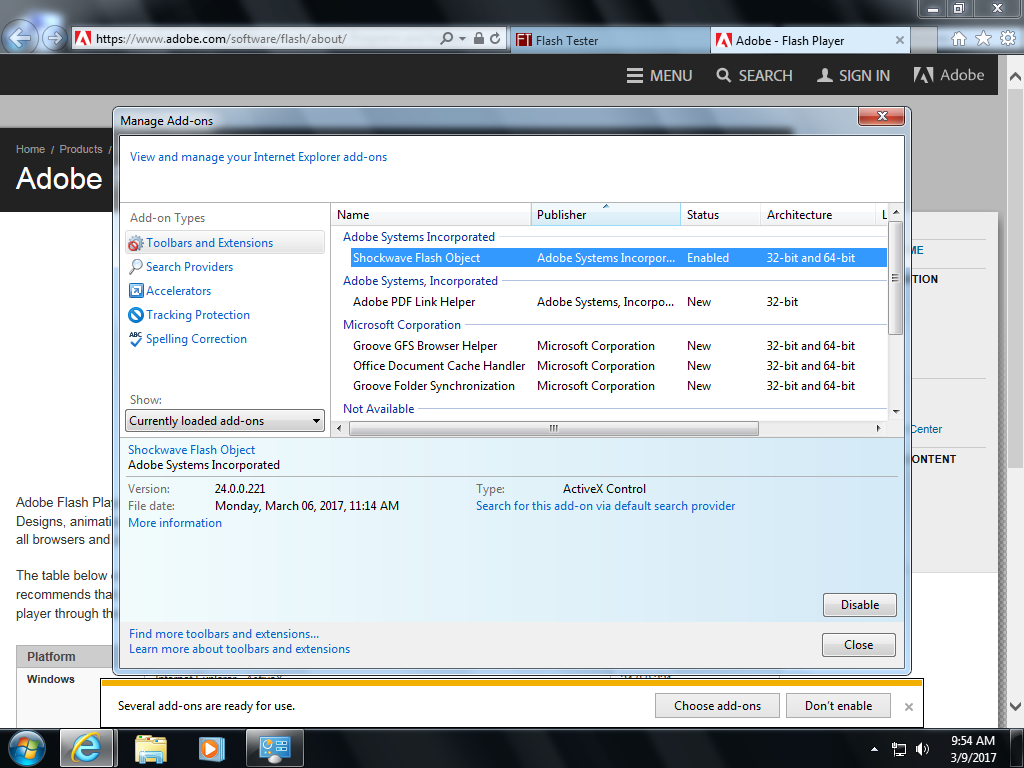
Task: Sort list by Status column header
Action: [720, 215]
